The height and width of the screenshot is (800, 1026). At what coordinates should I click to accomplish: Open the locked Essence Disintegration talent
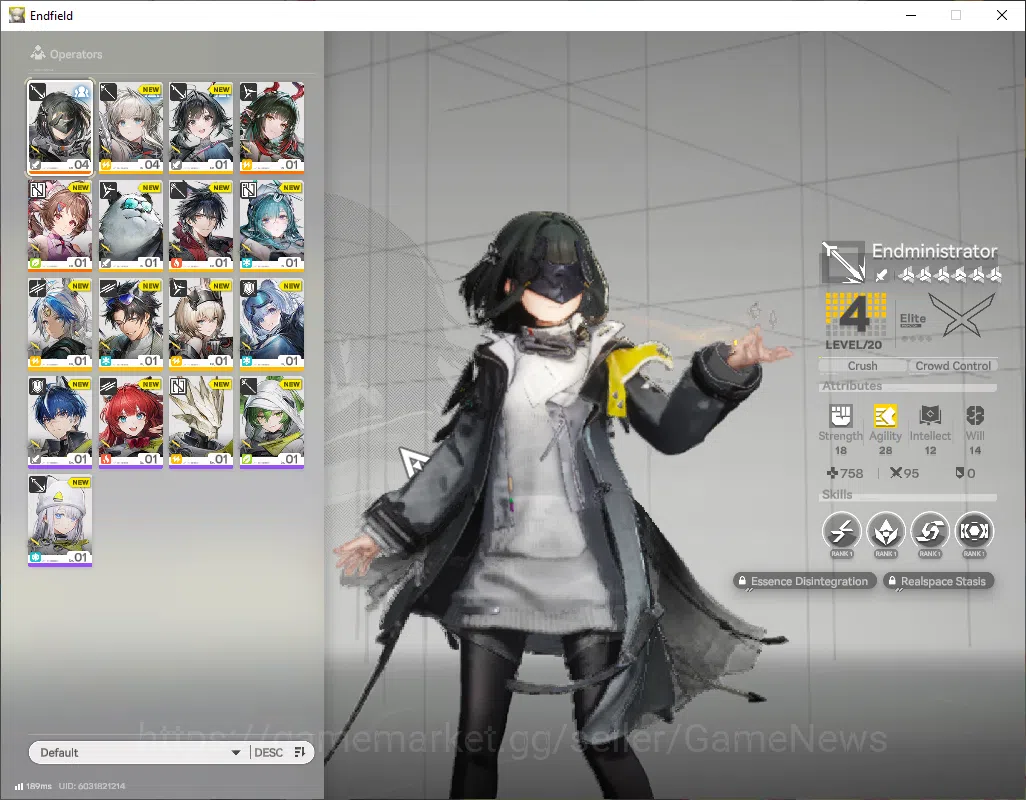[804, 581]
